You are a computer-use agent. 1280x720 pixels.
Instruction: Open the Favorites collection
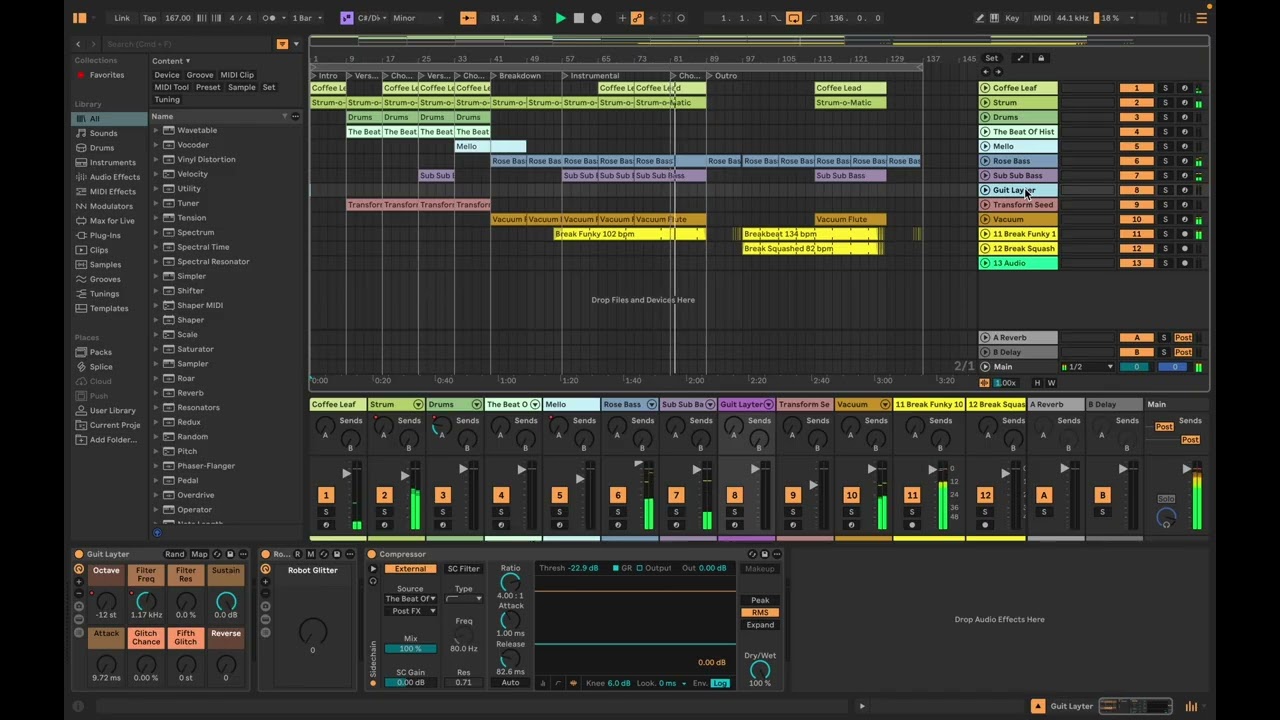tap(107, 75)
